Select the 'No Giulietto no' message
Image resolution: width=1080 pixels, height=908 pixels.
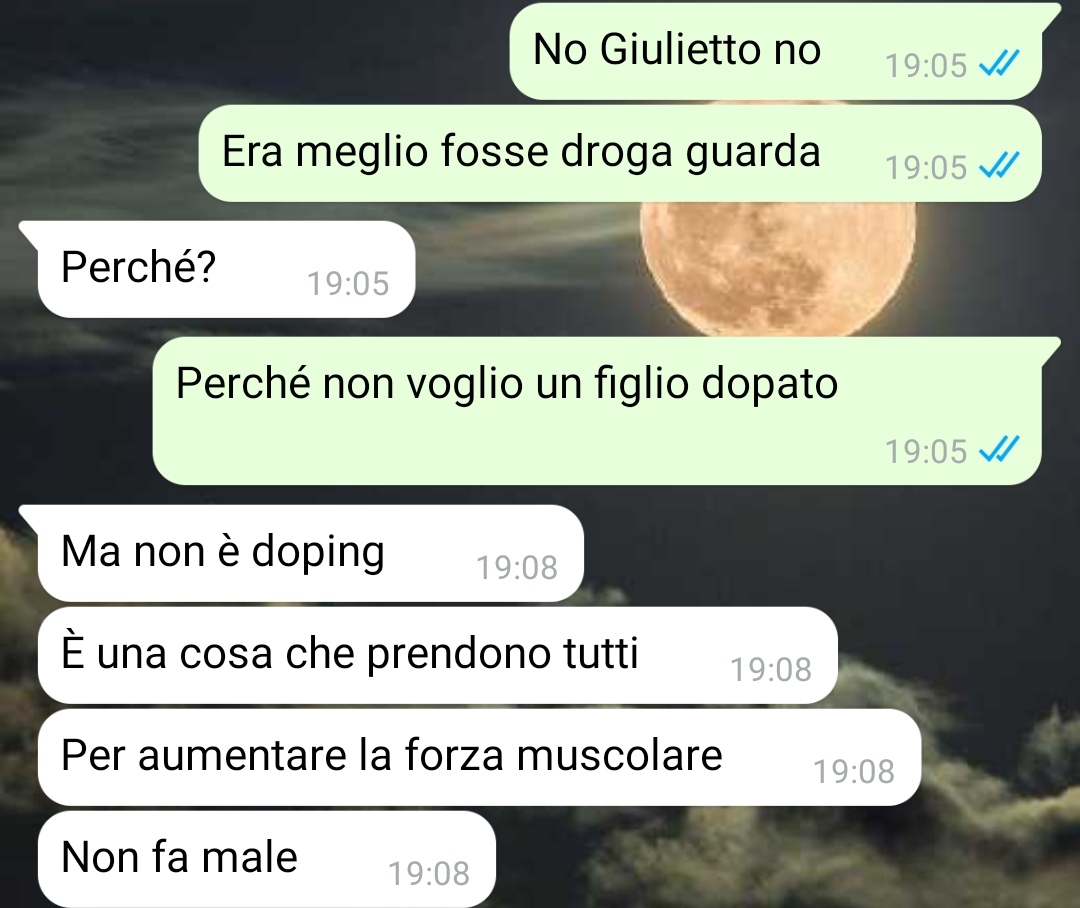776,51
